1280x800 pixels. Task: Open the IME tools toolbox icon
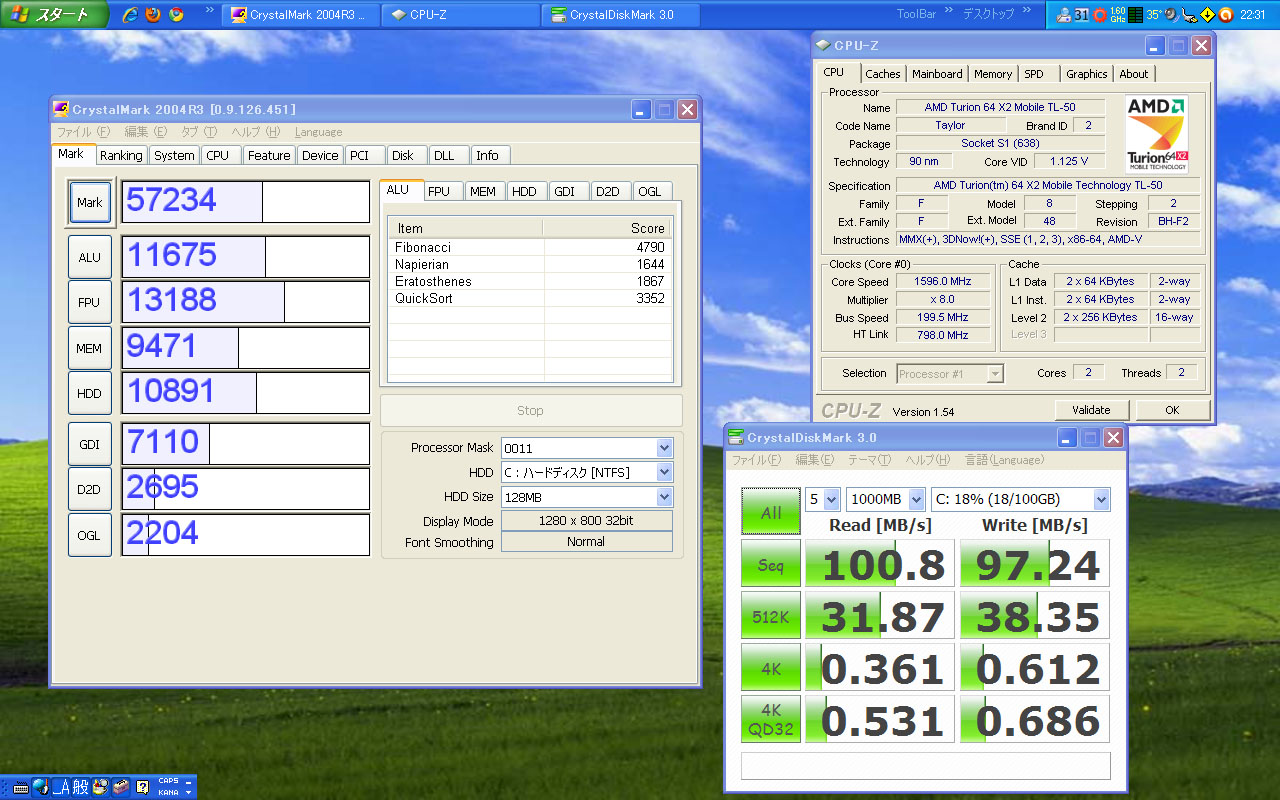[x=119, y=787]
